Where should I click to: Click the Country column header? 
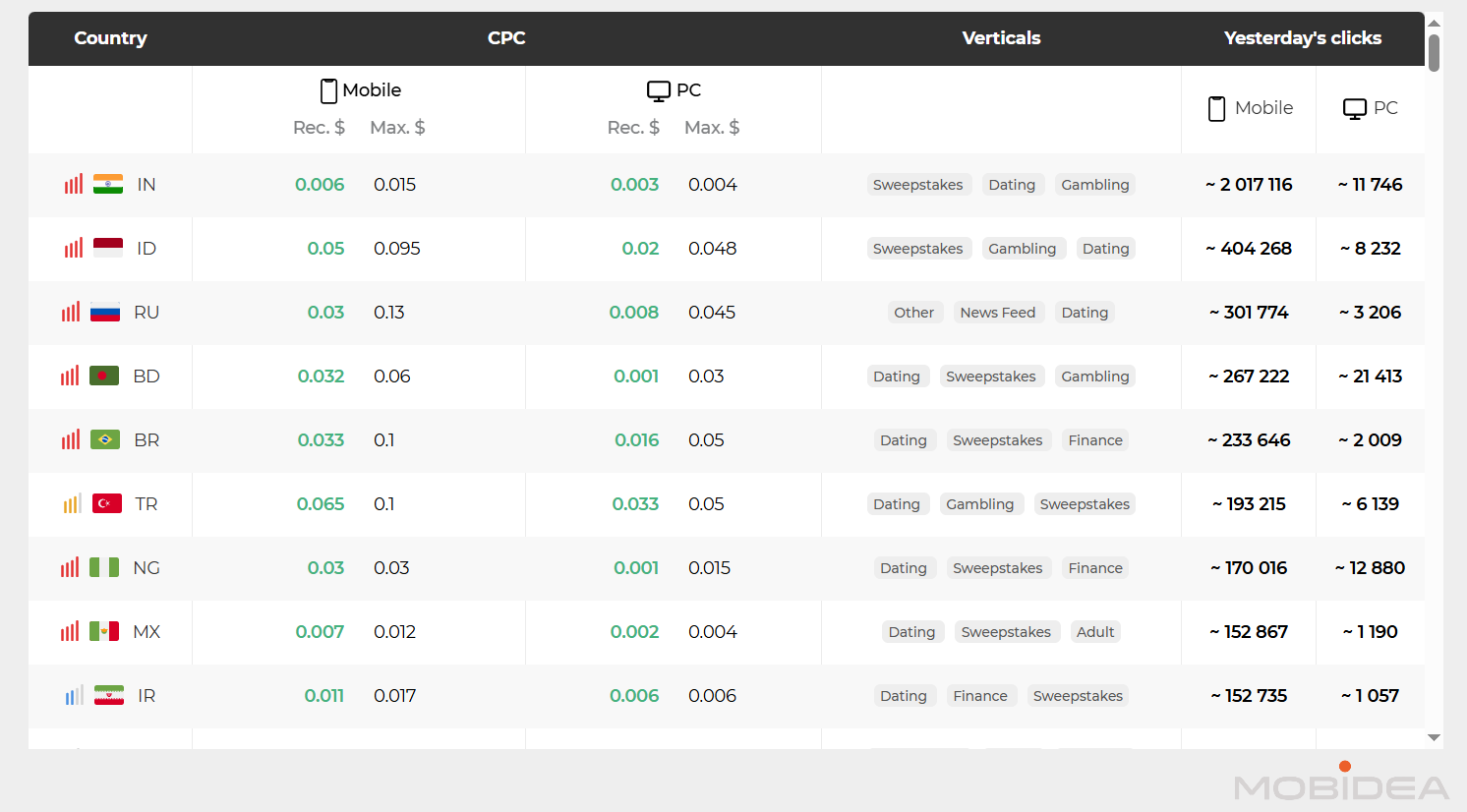tap(110, 38)
